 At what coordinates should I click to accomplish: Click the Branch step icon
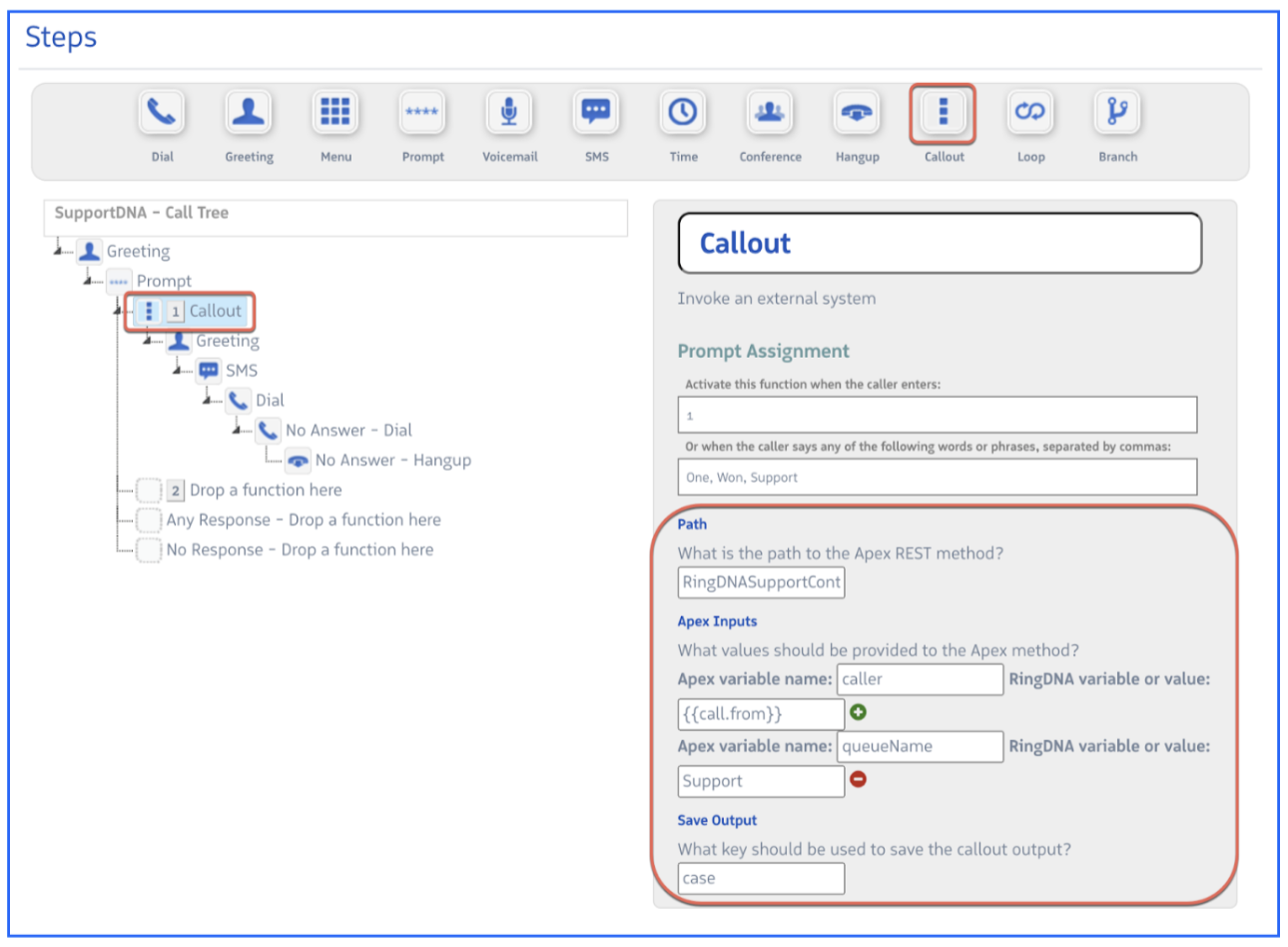coord(1117,113)
